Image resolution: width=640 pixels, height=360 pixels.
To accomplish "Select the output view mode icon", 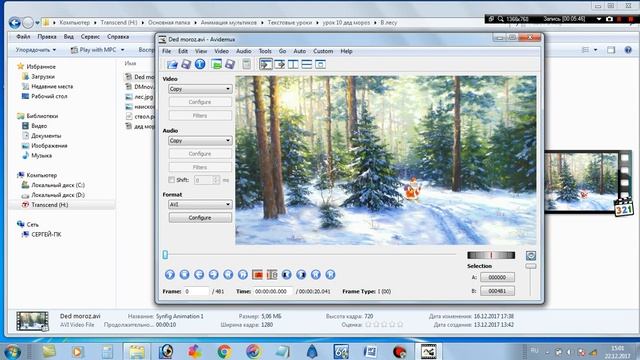I will coord(280,64).
